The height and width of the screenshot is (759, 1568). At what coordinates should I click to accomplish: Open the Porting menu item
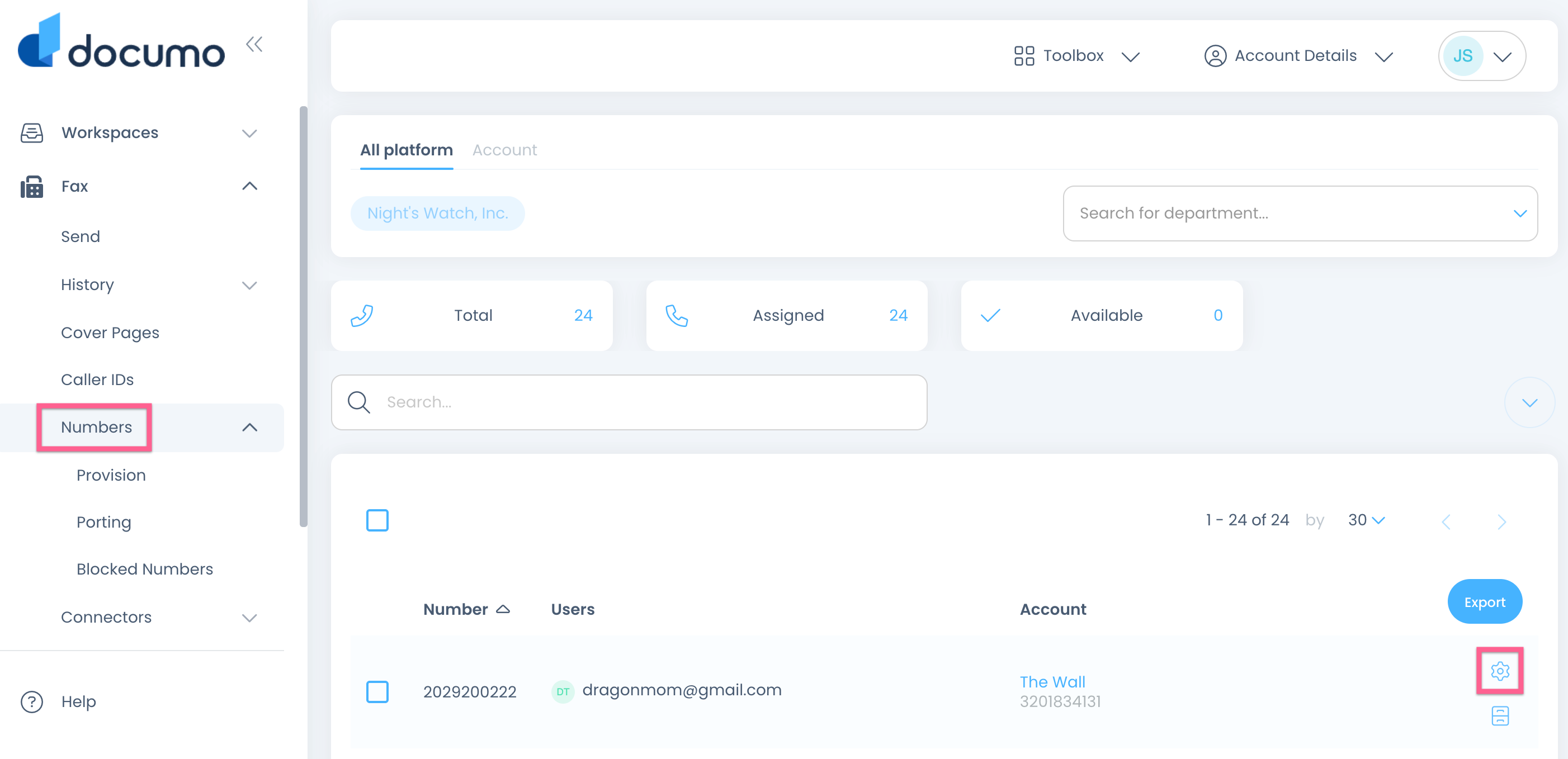click(104, 523)
